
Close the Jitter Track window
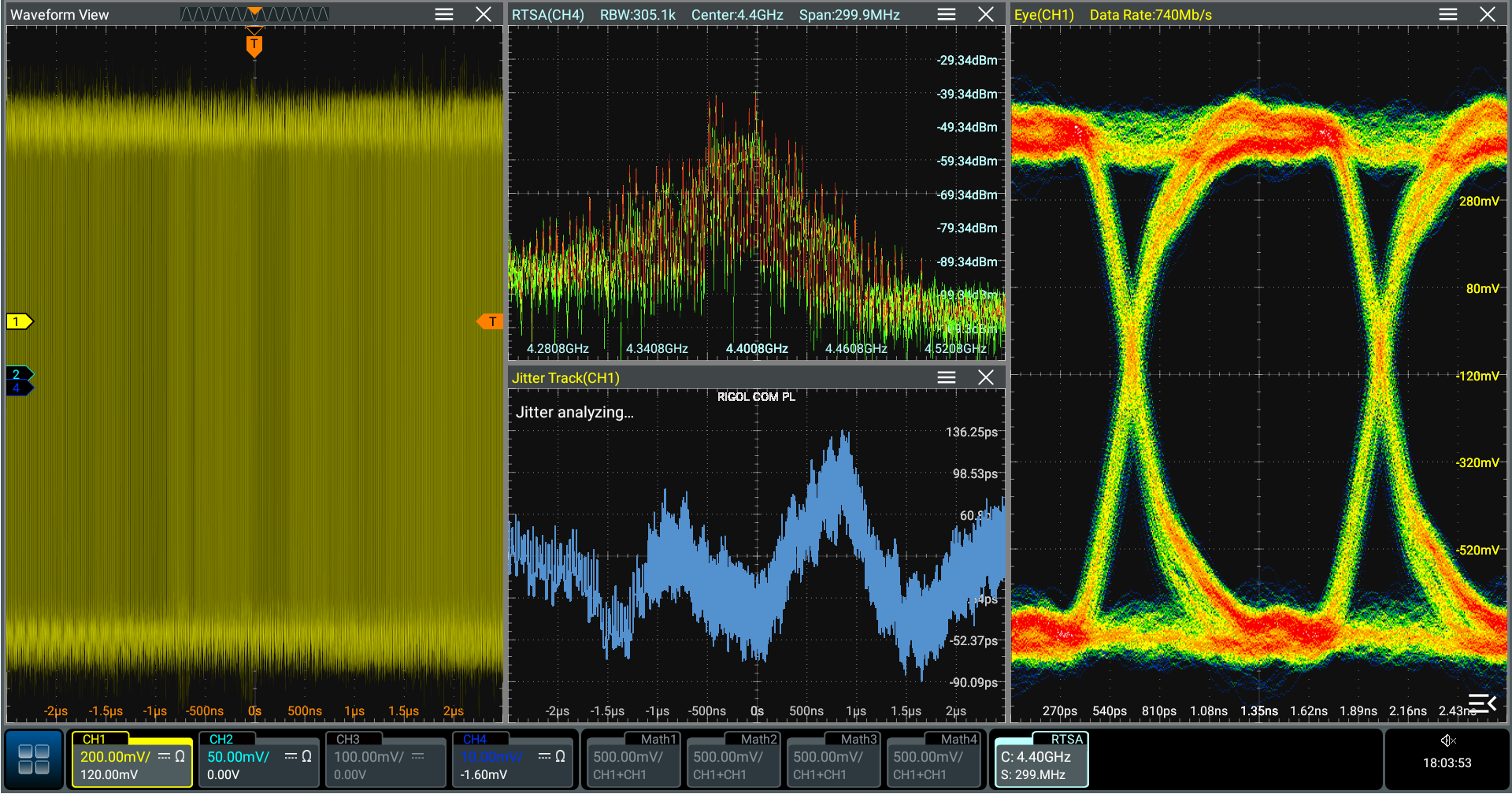pyautogui.click(x=986, y=377)
